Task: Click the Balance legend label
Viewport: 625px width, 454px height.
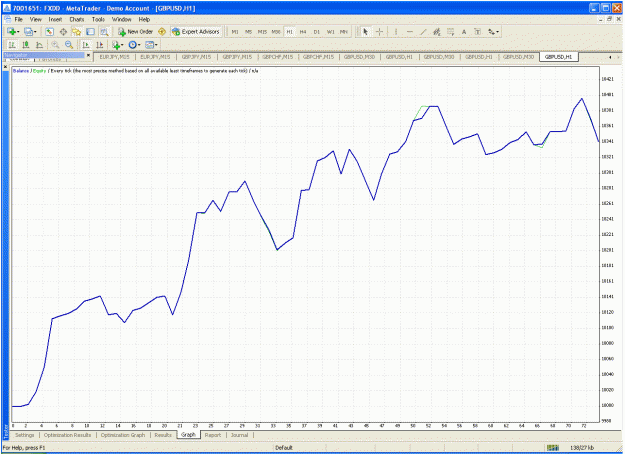Action: (x=21, y=71)
